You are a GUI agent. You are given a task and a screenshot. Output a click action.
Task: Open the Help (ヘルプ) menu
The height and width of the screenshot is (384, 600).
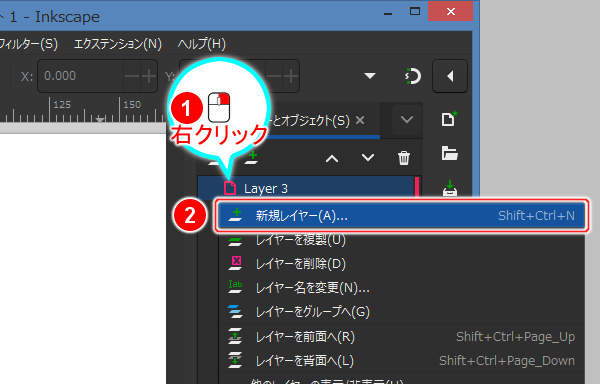point(202,44)
